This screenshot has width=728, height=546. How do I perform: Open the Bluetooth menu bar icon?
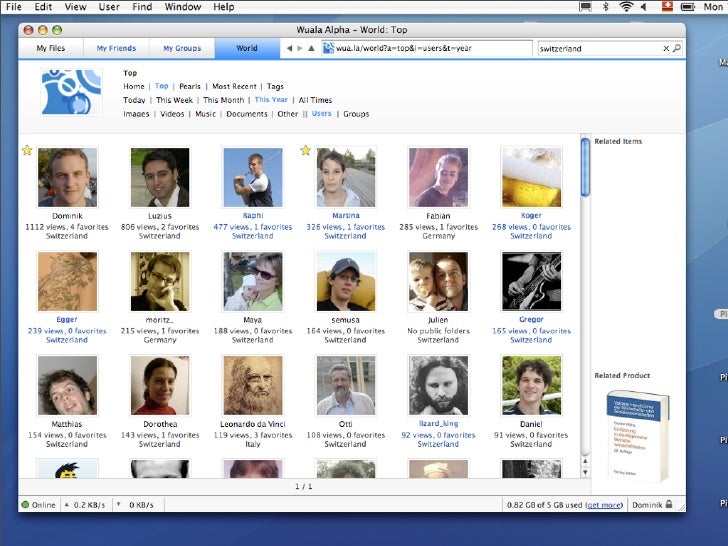coord(605,6)
